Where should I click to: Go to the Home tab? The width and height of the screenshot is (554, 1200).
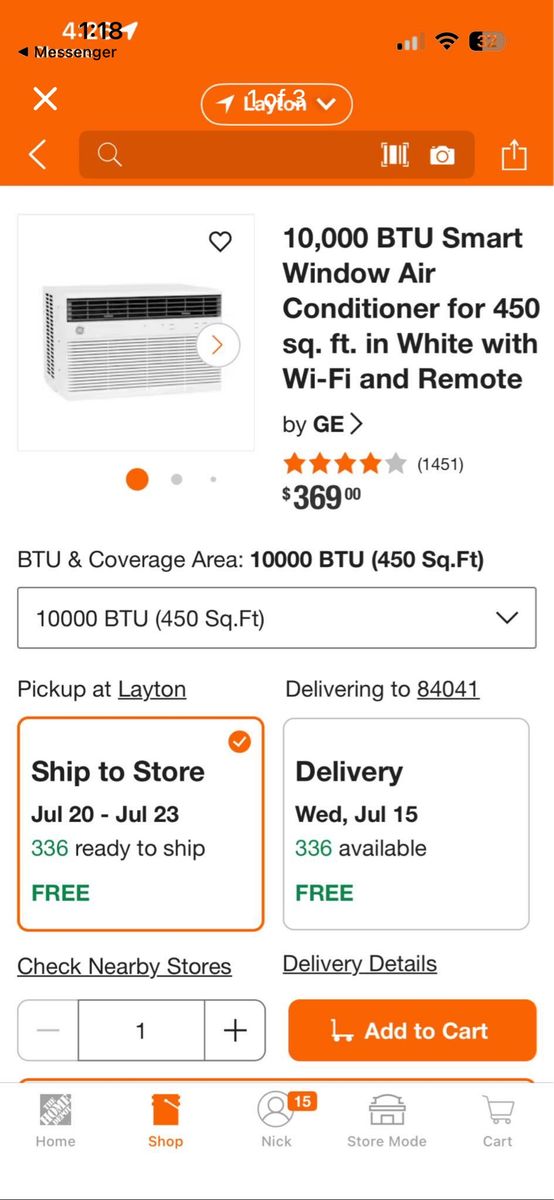click(55, 1120)
